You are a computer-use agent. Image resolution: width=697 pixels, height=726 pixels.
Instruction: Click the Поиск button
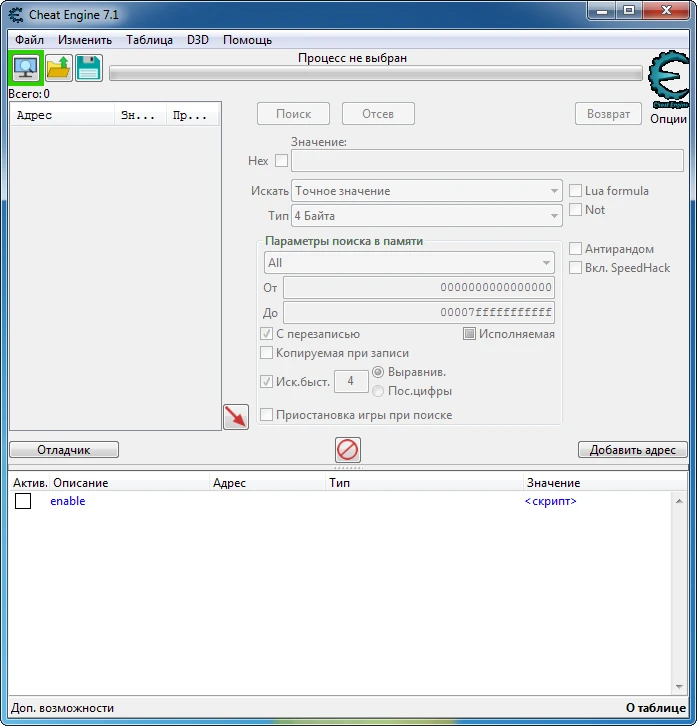click(x=294, y=114)
